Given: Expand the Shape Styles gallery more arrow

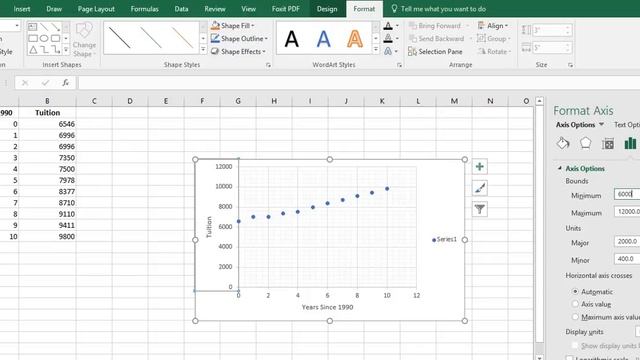Looking at the screenshot, I should click(203, 49).
